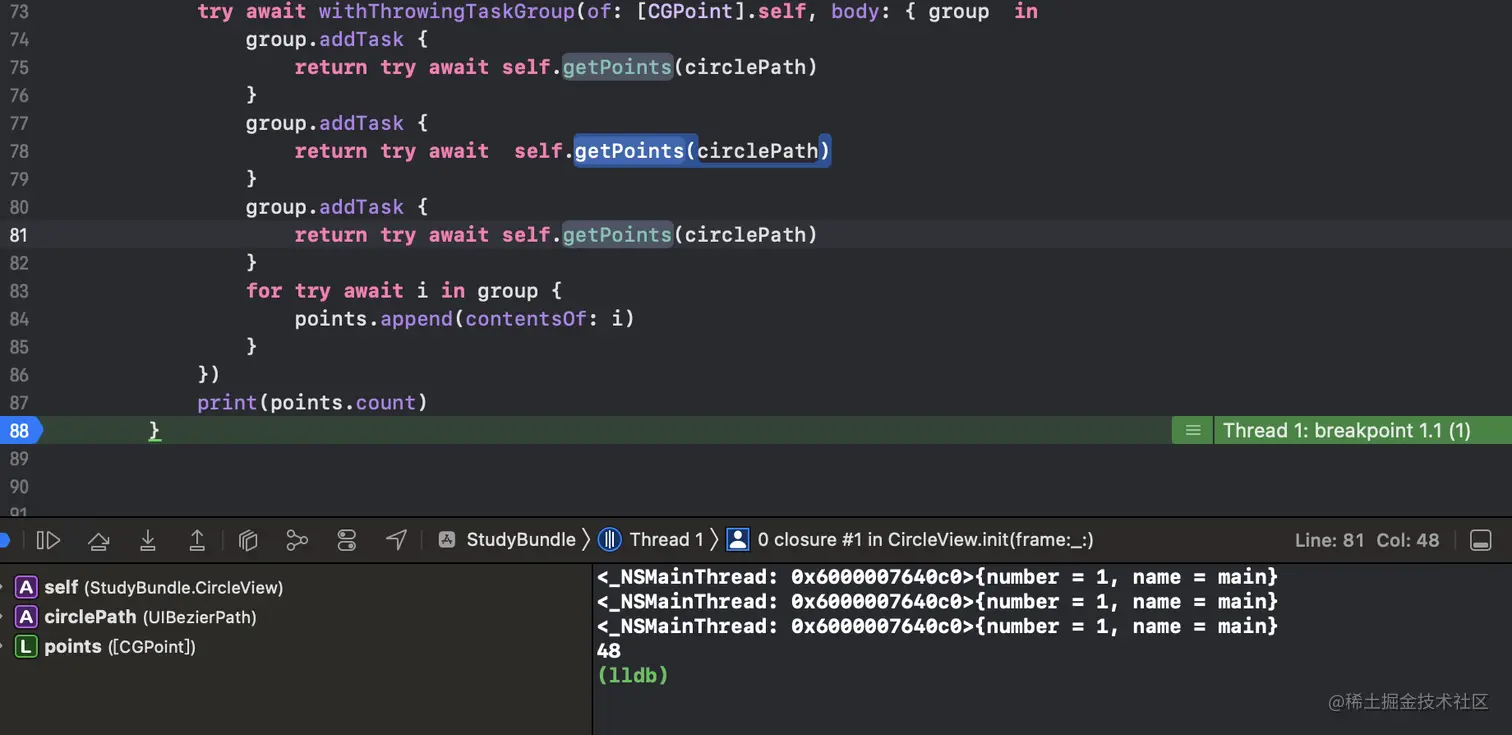Click getPoints on line 81
The image size is (1512, 735).
click(617, 236)
